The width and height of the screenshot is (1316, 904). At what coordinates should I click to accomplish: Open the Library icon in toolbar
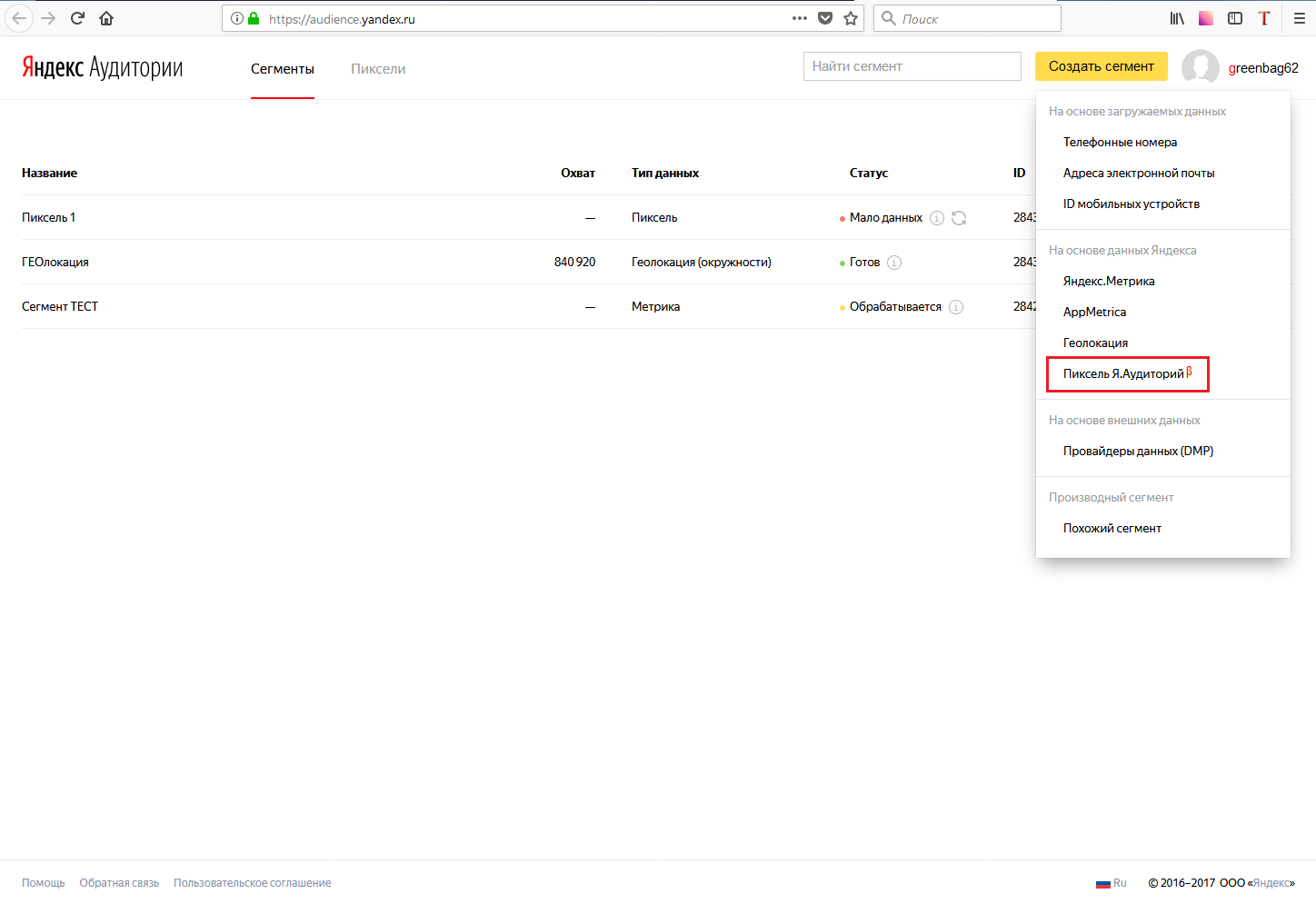pos(1177,18)
